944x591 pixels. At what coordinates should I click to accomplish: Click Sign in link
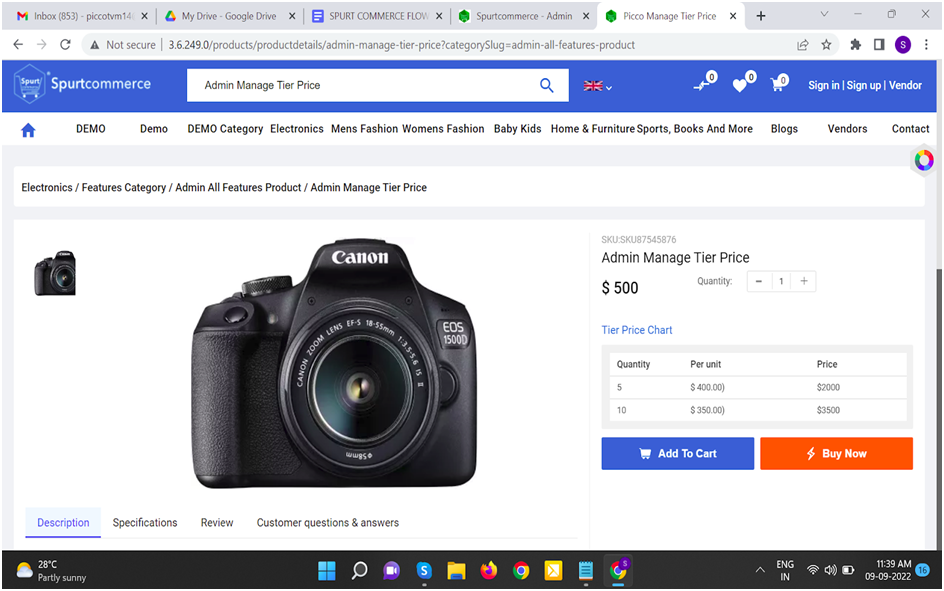pos(824,85)
